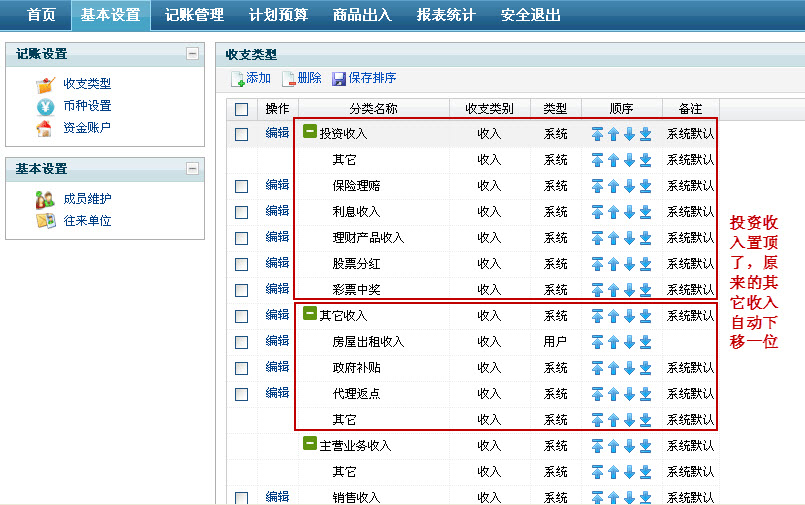Click the 往来单位 icon
Image resolution: width=805 pixels, height=505 pixels.
46,221
